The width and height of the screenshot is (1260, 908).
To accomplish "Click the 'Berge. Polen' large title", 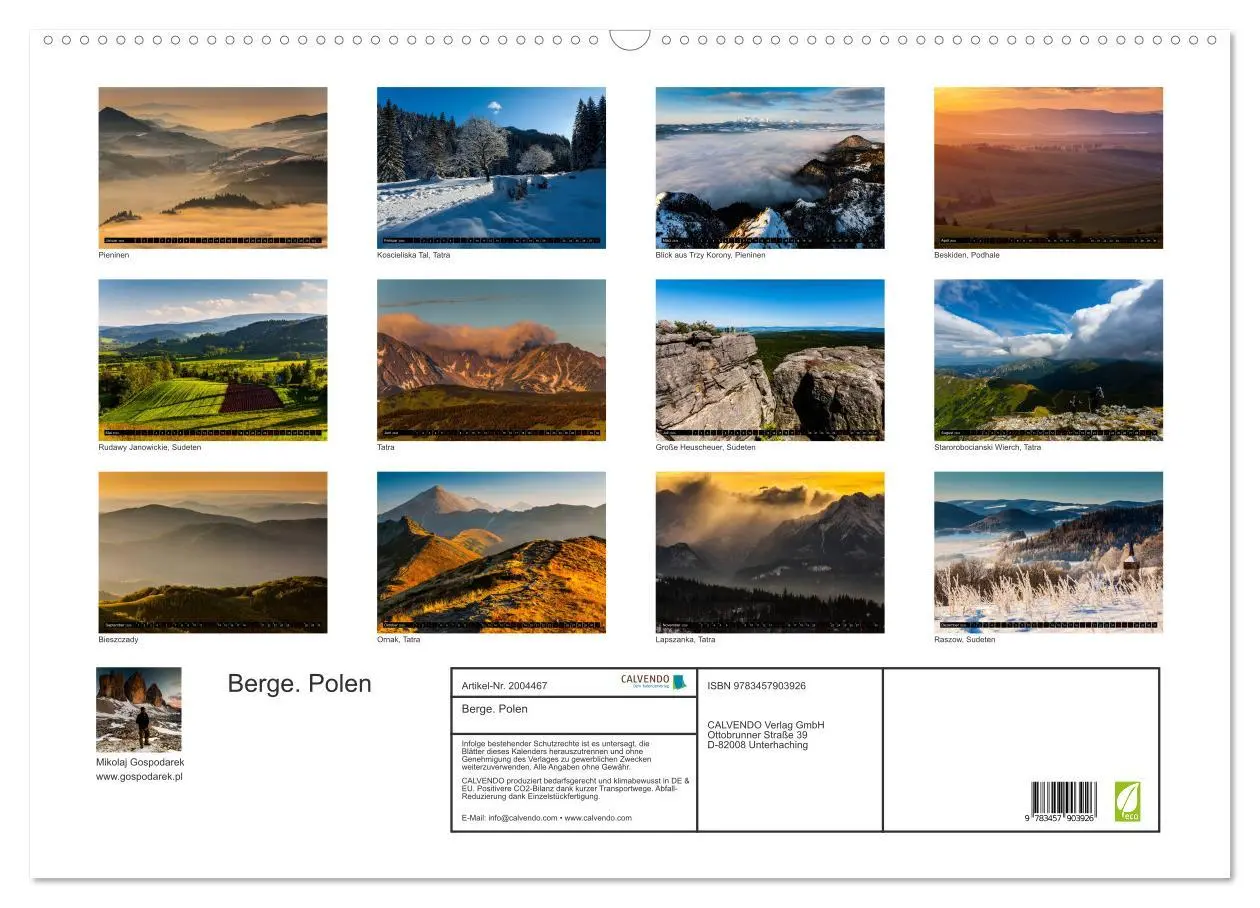I will tap(299, 684).
